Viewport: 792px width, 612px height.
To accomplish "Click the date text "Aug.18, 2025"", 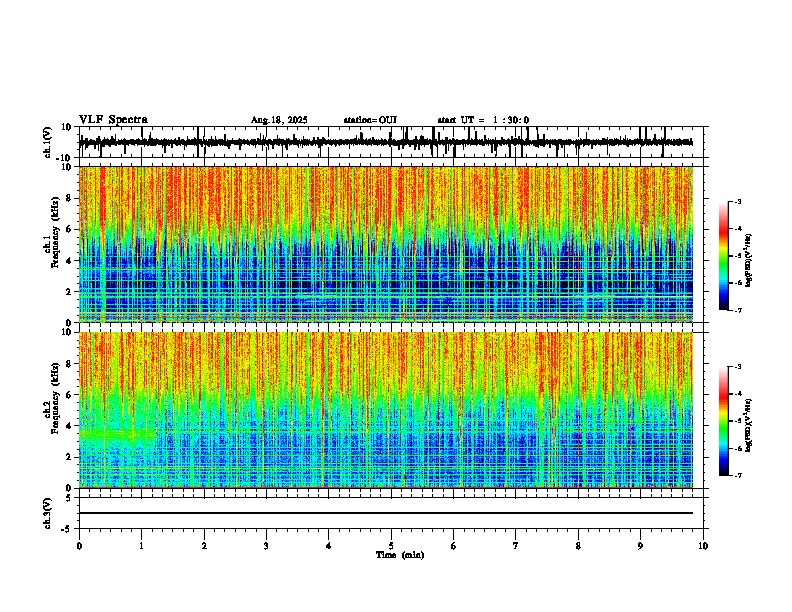I will coord(279,120).
